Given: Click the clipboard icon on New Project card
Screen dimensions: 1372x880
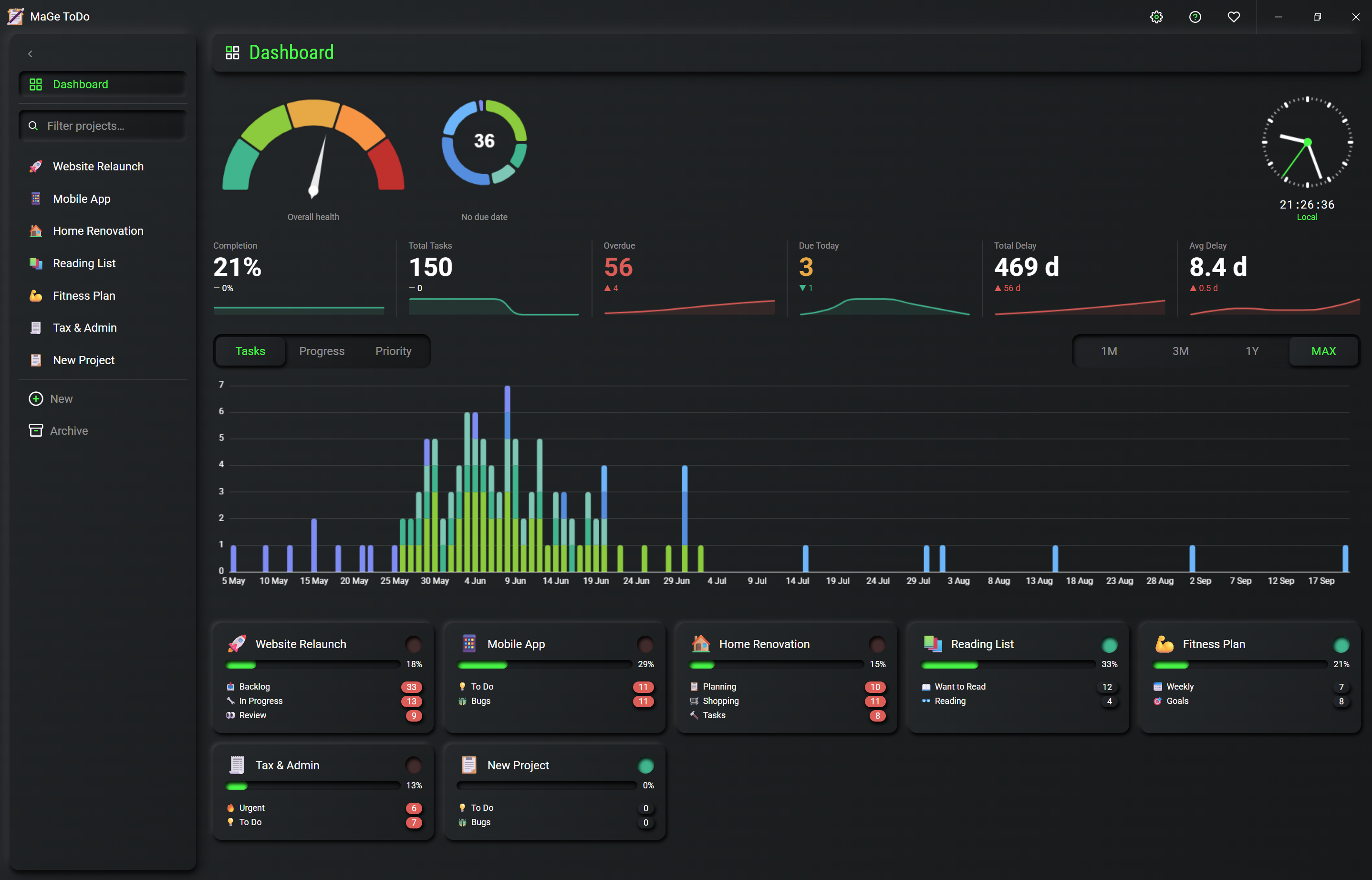Looking at the screenshot, I should 469,765.
